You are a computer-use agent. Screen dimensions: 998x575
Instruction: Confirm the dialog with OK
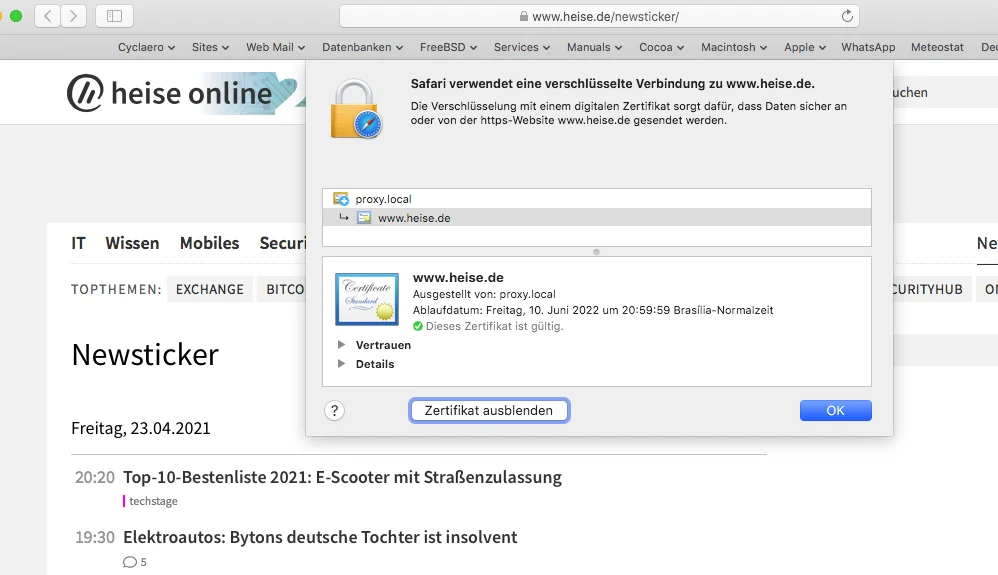[x=836, y=411]
